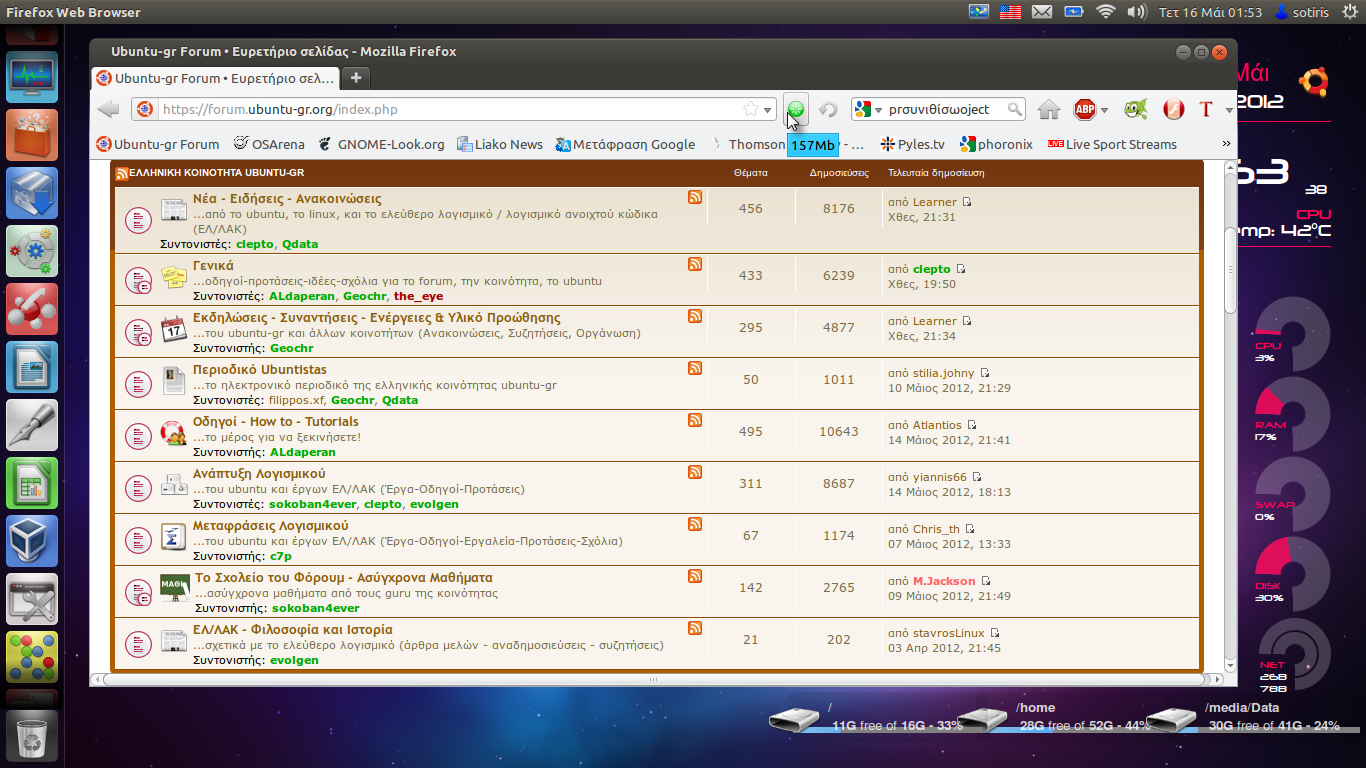Open the Οδηγοί - How to - Tutorials forum

click(x=275, y=421)
